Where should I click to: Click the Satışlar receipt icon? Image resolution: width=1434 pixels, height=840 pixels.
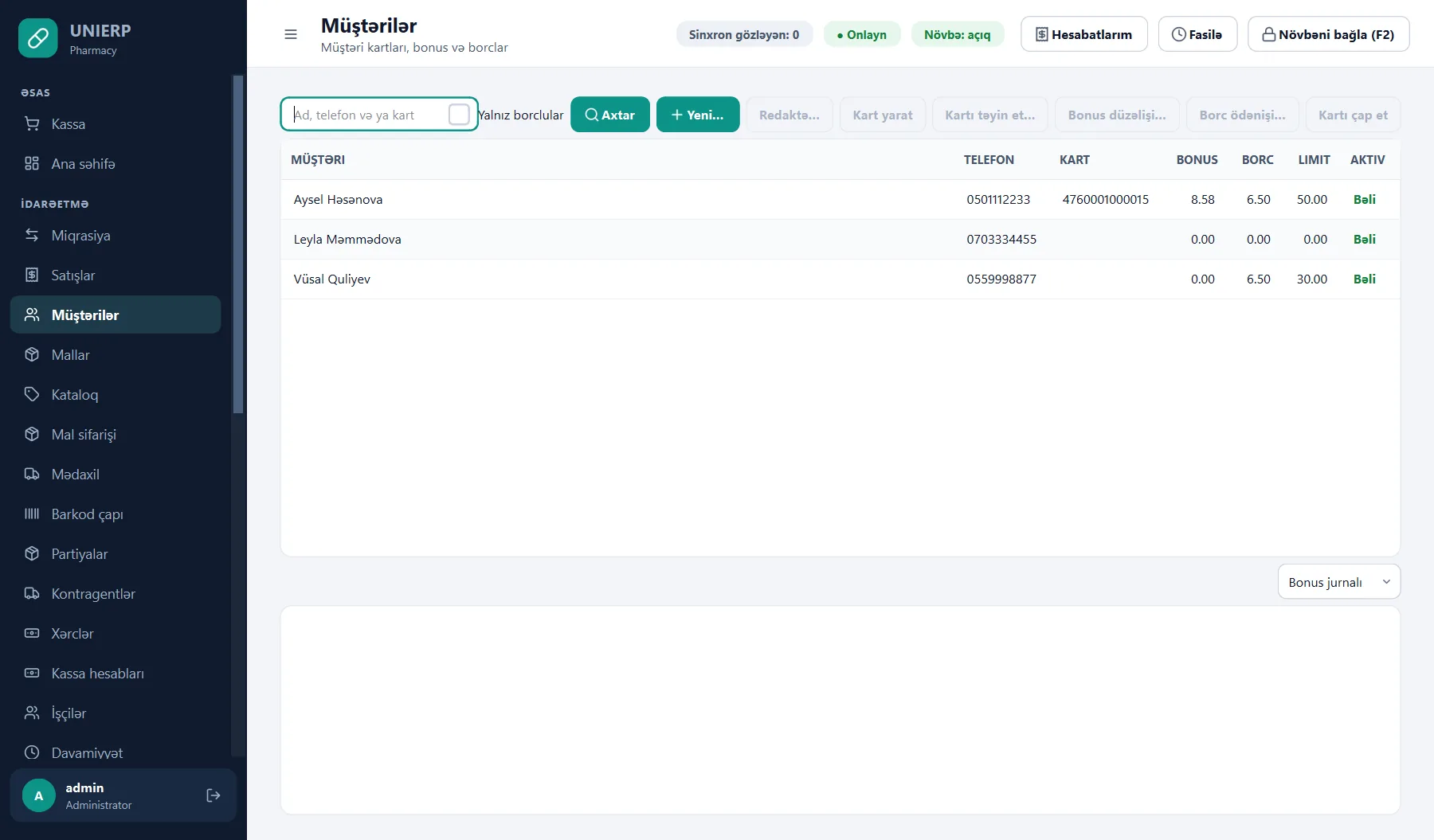click(32, 275)
